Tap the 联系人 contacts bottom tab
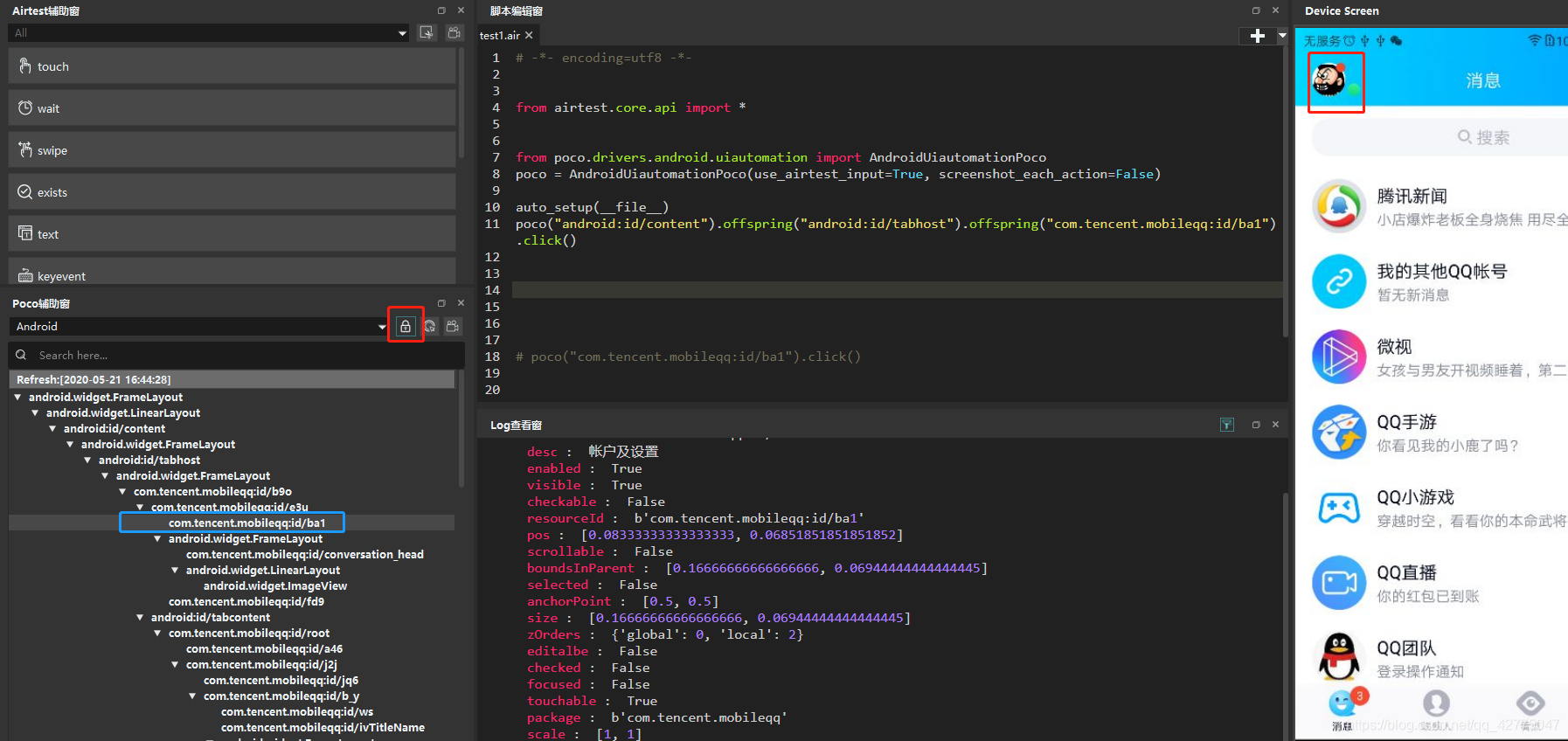 click(1436, 710)
